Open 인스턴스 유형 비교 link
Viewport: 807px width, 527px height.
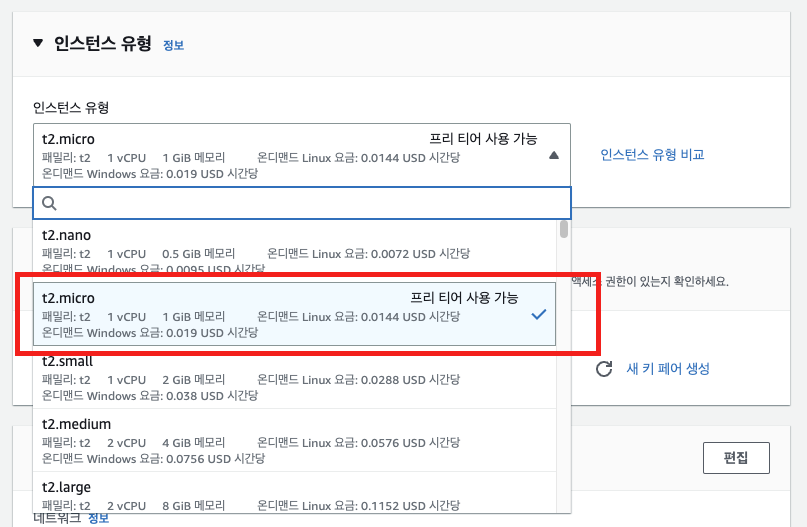pyautogui.click(x=652, y=154)
